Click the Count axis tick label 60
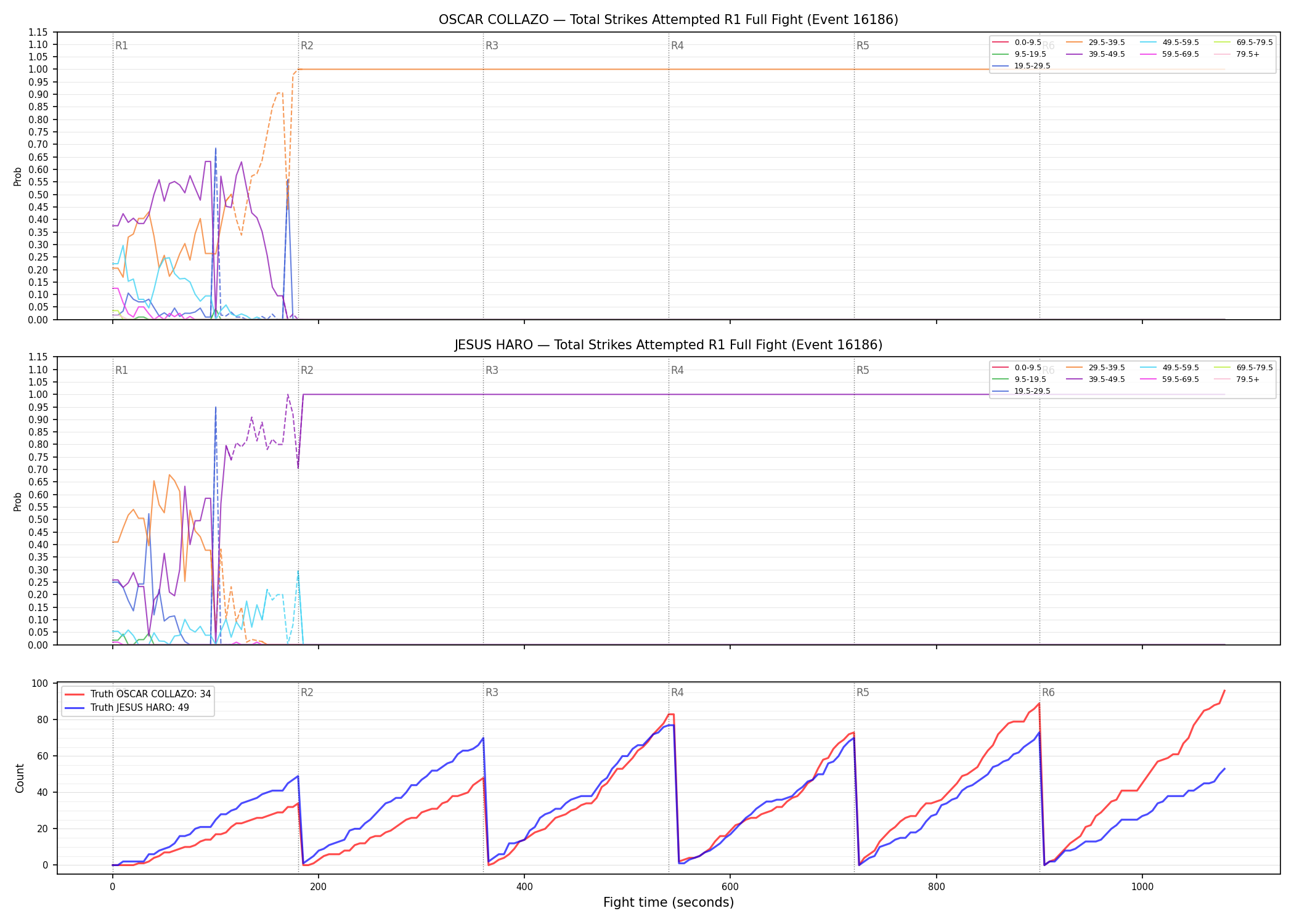The image size is (1294, 924). (x=43, y=756)
